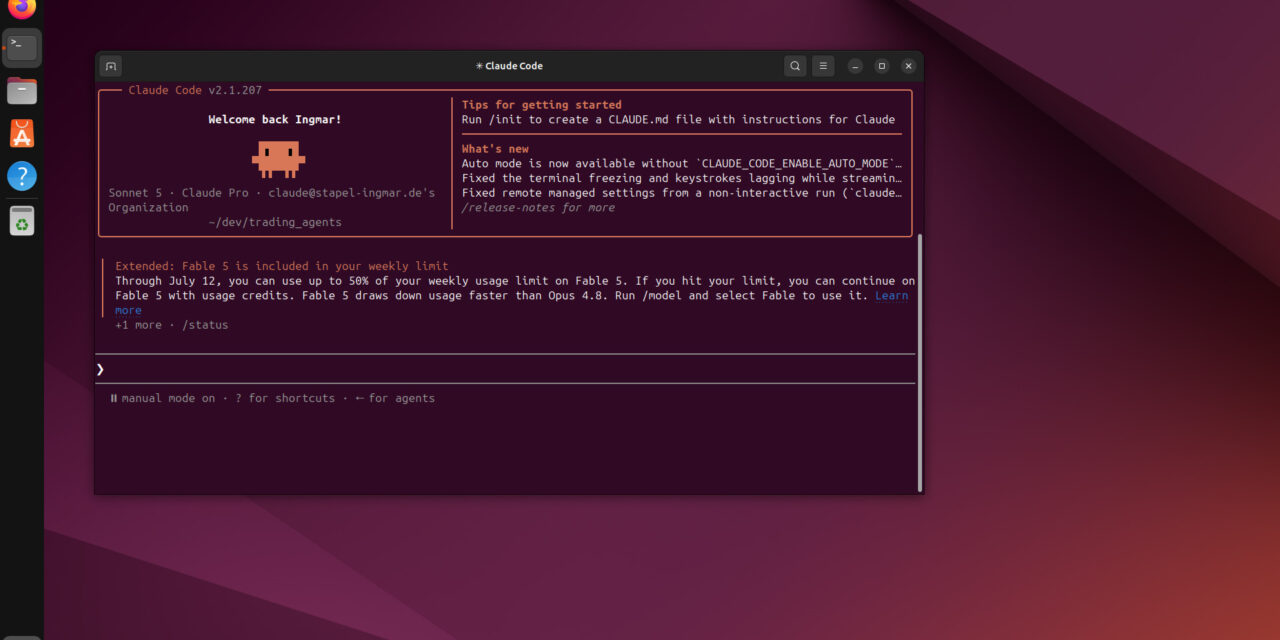
Task: Click the "Through July 12, you can use" line
Action: (515, 281)
